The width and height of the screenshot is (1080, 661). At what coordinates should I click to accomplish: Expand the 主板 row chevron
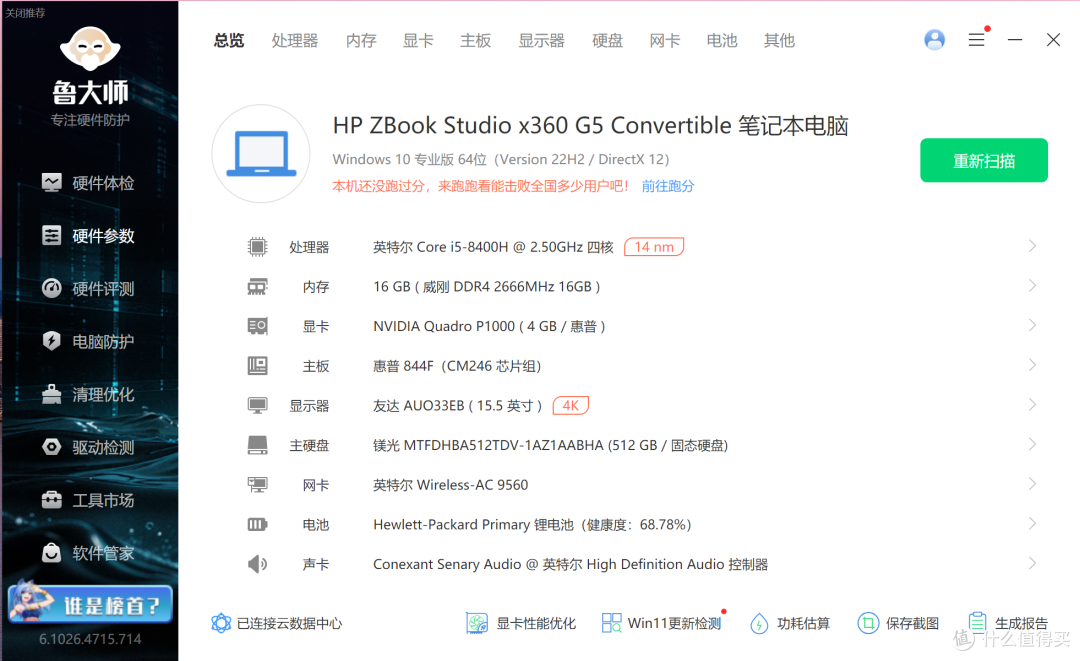point(1032,365)
